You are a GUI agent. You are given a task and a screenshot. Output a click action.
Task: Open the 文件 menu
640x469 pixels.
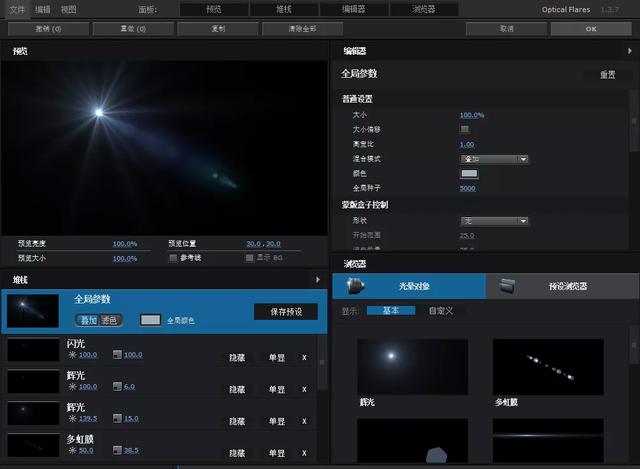pos(17,9)
